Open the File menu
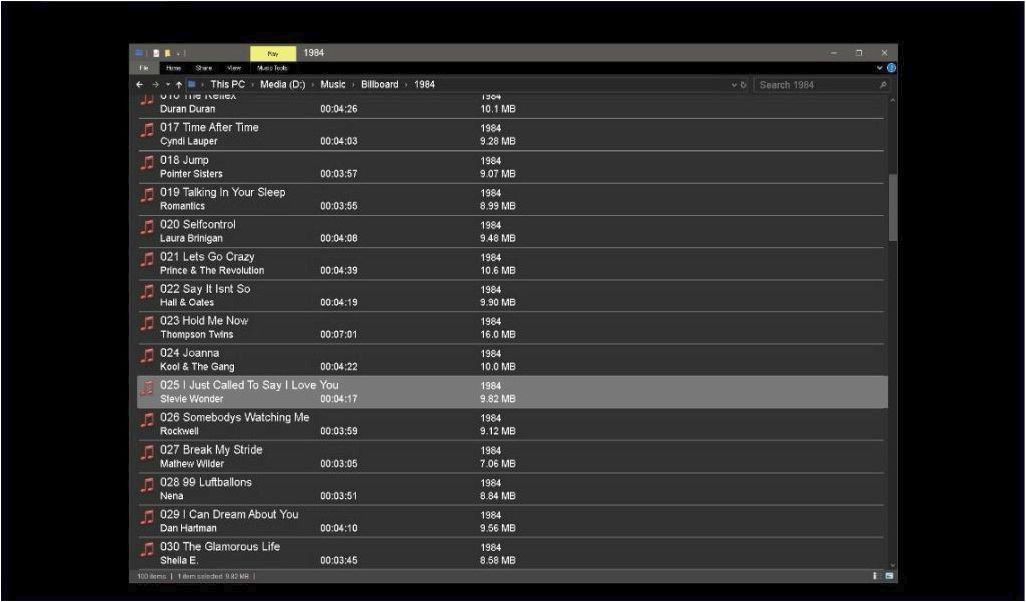The image size is (1026, 602). (x=143, y=68)
